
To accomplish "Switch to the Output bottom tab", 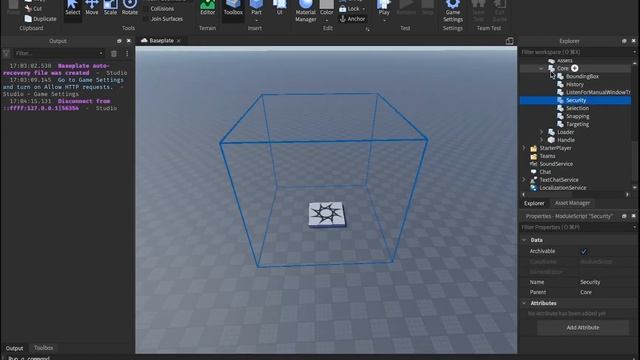I will click(14, 348).
